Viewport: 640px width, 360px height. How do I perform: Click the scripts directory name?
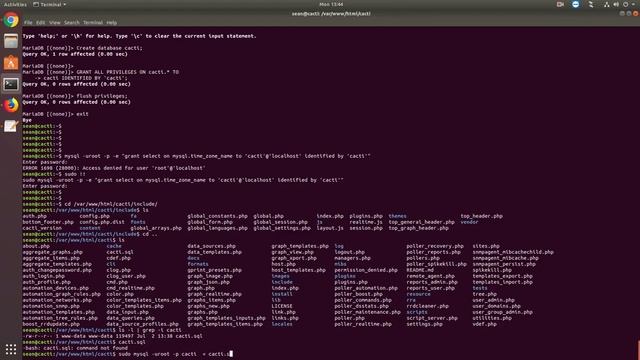(417, 312)
